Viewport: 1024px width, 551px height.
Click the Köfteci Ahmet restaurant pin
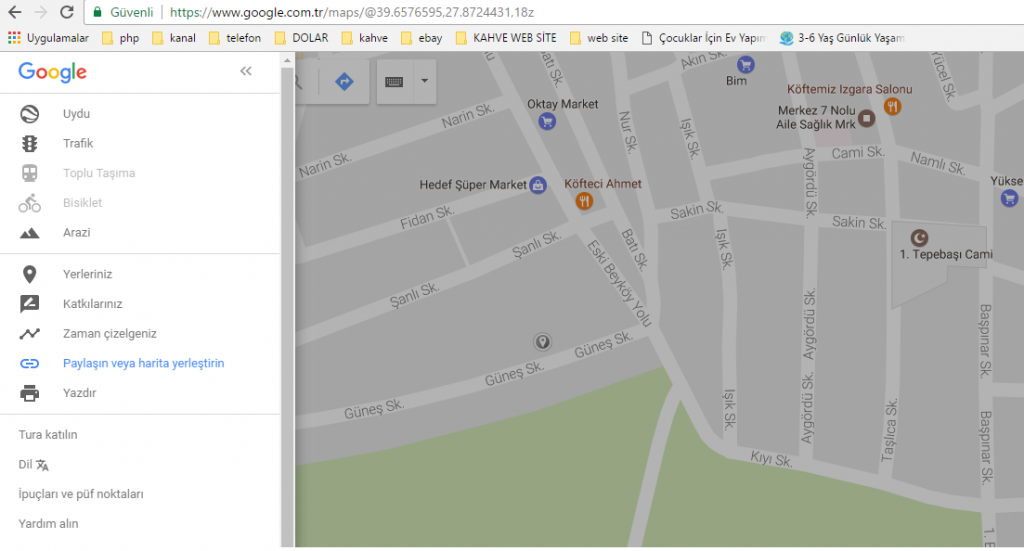click(584, 201)
